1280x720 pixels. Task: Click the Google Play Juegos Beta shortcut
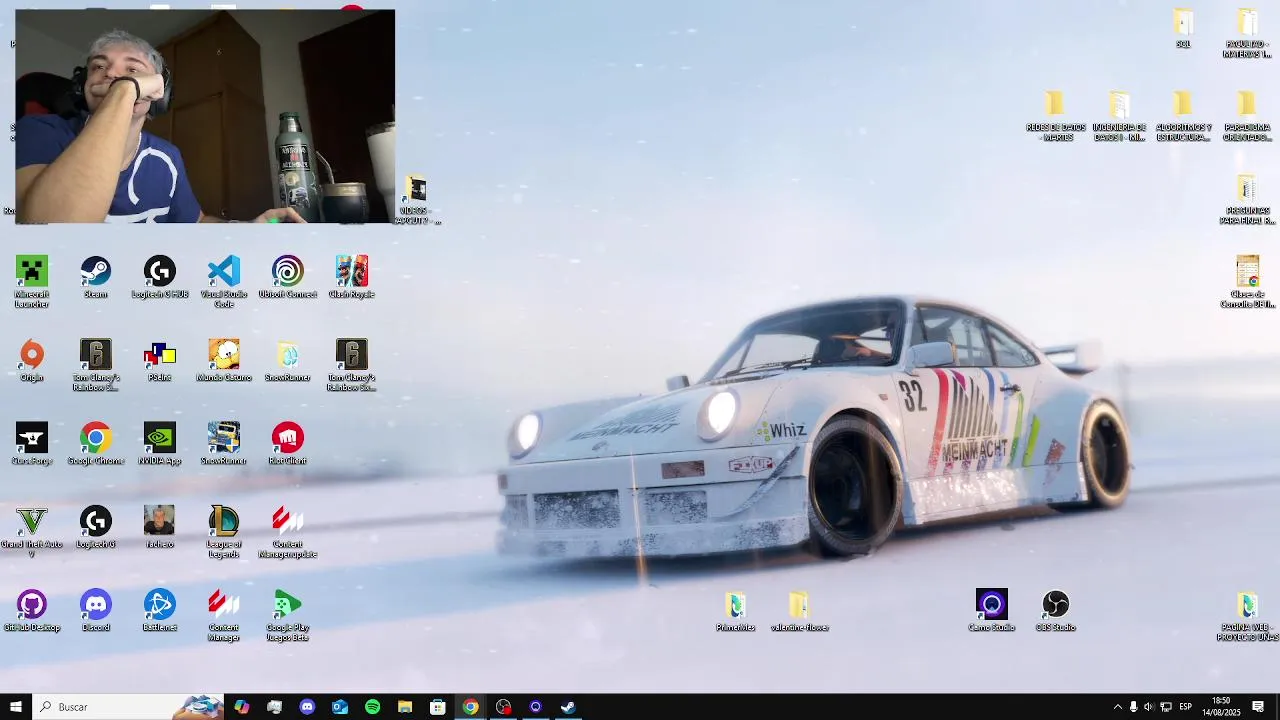pyautogui.click(x=288, y=615)
